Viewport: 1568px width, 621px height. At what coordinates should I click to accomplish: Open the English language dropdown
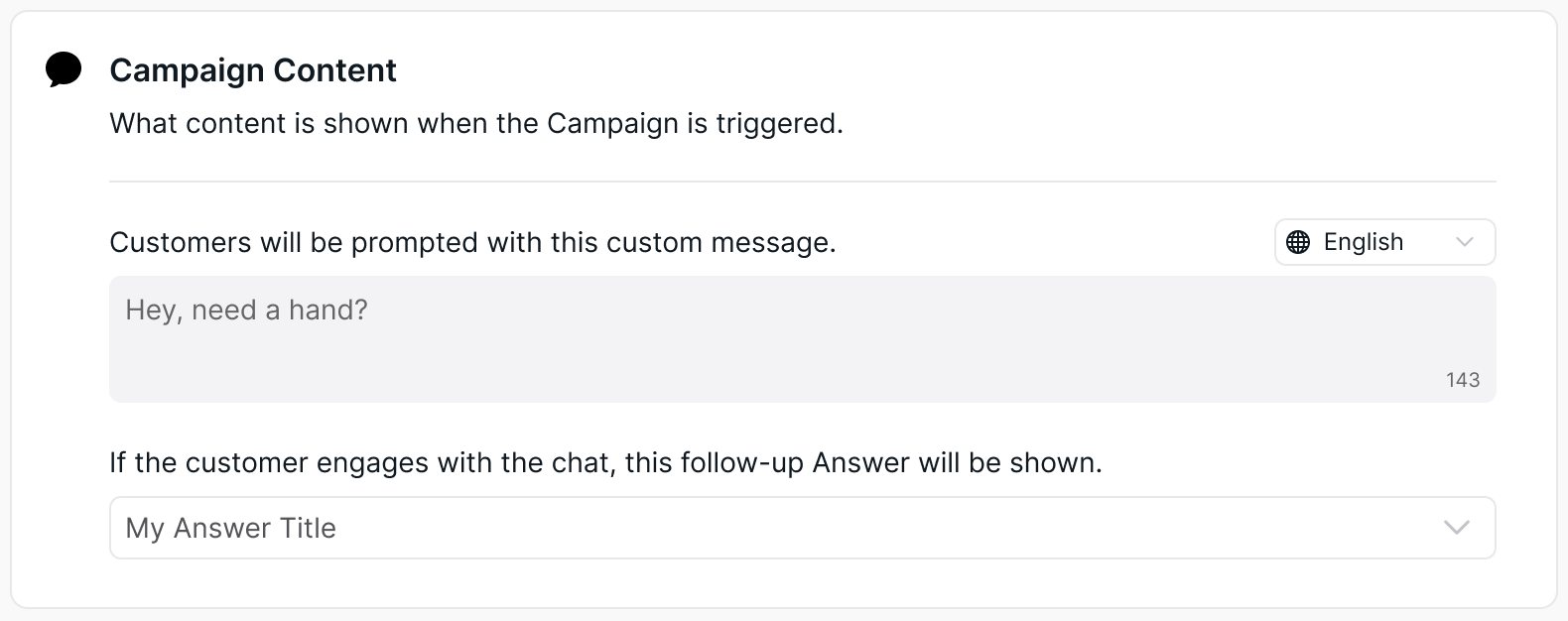pyautogui.click(x=1384, y=242)
